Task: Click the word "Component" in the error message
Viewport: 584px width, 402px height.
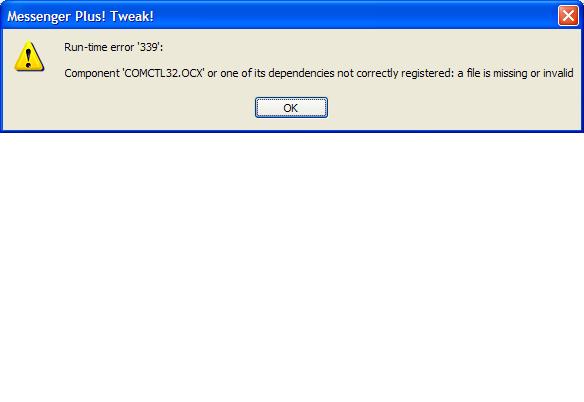Action: point(92,73)
